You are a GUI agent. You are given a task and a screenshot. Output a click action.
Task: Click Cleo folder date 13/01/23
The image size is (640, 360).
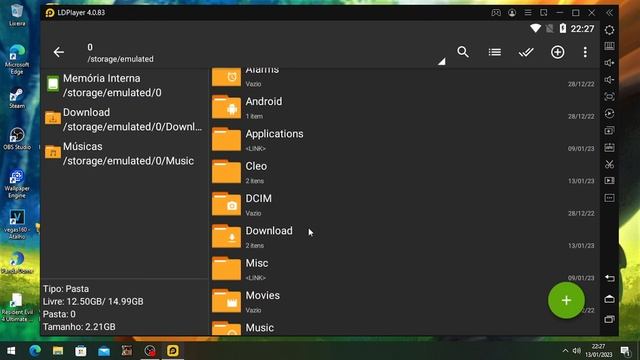tap(581, 181)
